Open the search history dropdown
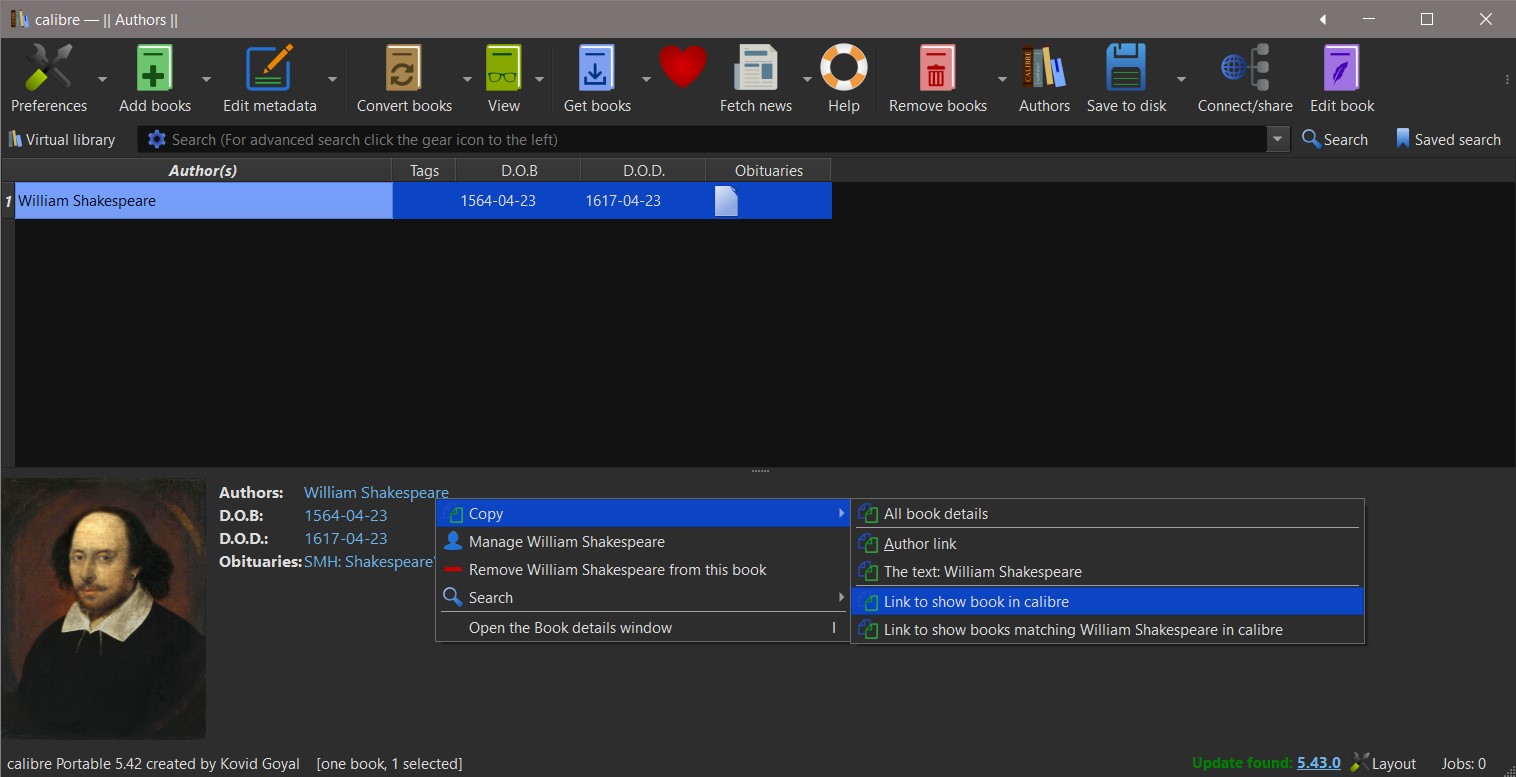 [x=1278, y=140]
